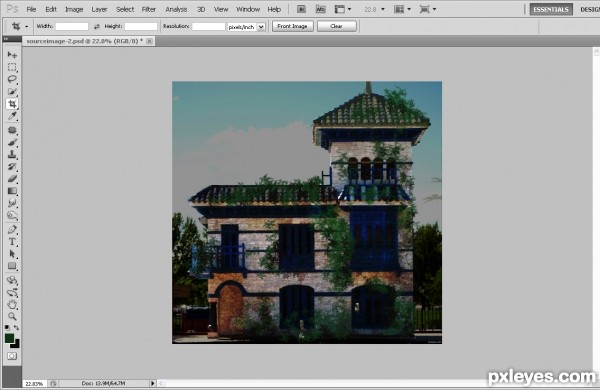
Task: Open the File menu
Action: click(31, 9)
